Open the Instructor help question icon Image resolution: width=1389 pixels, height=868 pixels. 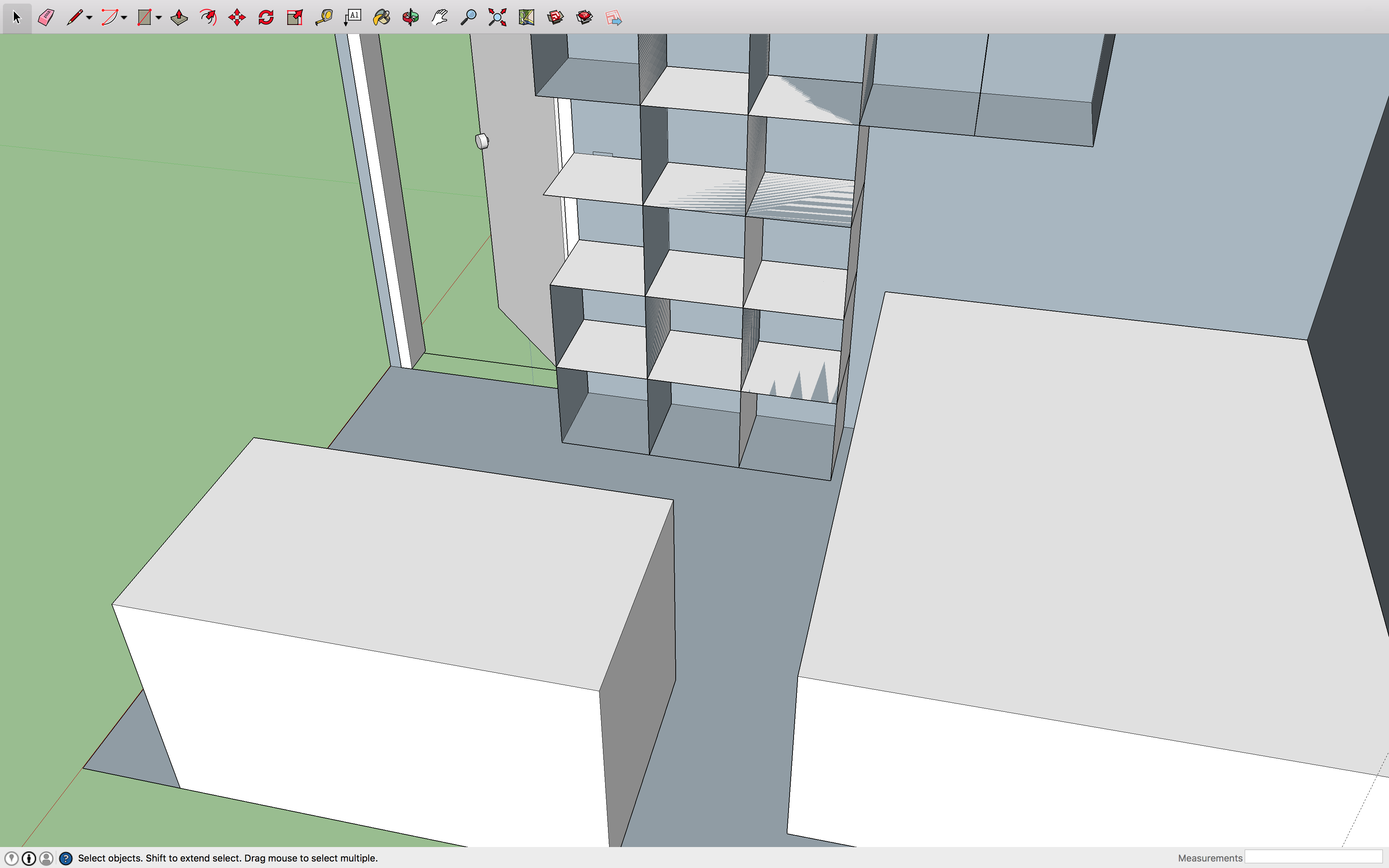tap(66, 858)
